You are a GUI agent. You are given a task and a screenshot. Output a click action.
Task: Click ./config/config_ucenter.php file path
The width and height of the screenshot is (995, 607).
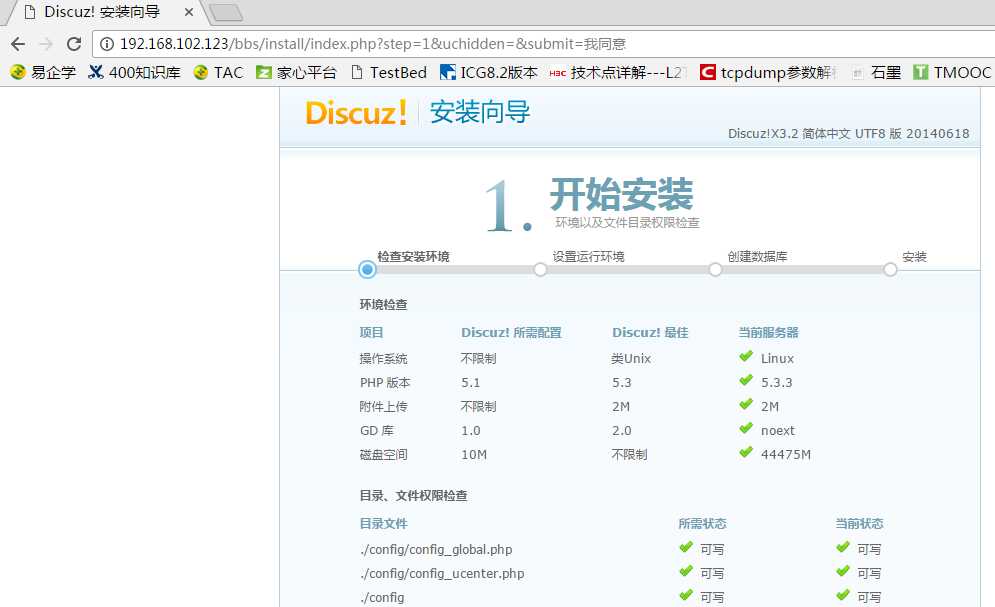coord(442,573)
